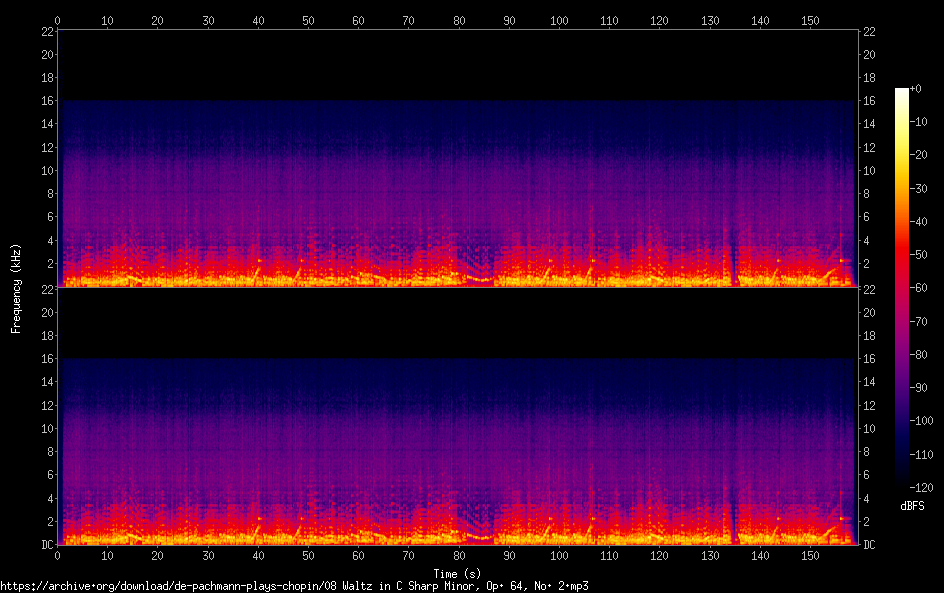The image size is (944, 593).
Task: Click the '-90' colorbar label
Action: pyautogui.click(x=919, y=388)
